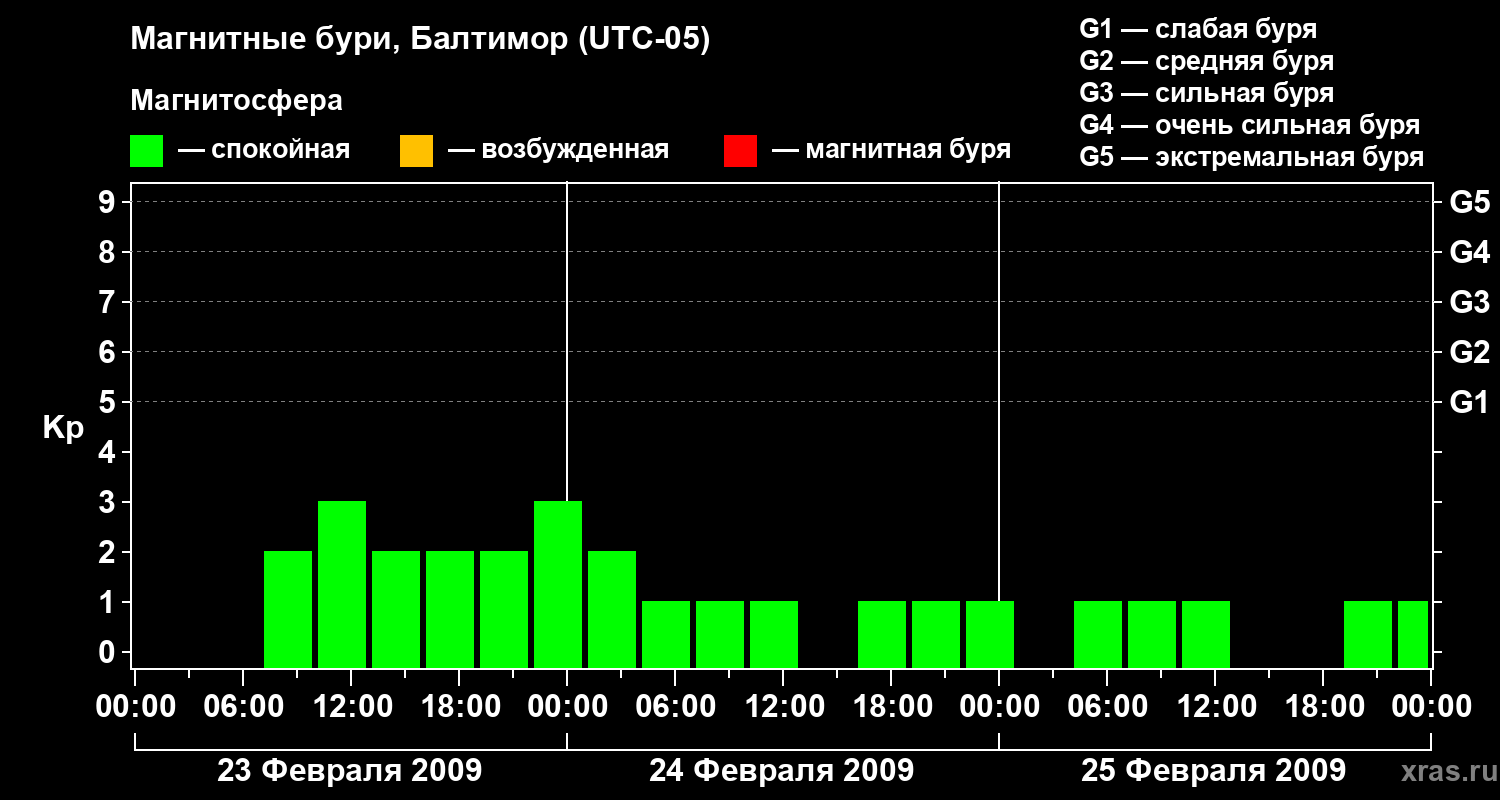This screenshot has height=800, width=1500.
Task: Click the '— возбужденная' legend label
Action: pyautogui.click(x=558, y=151)
